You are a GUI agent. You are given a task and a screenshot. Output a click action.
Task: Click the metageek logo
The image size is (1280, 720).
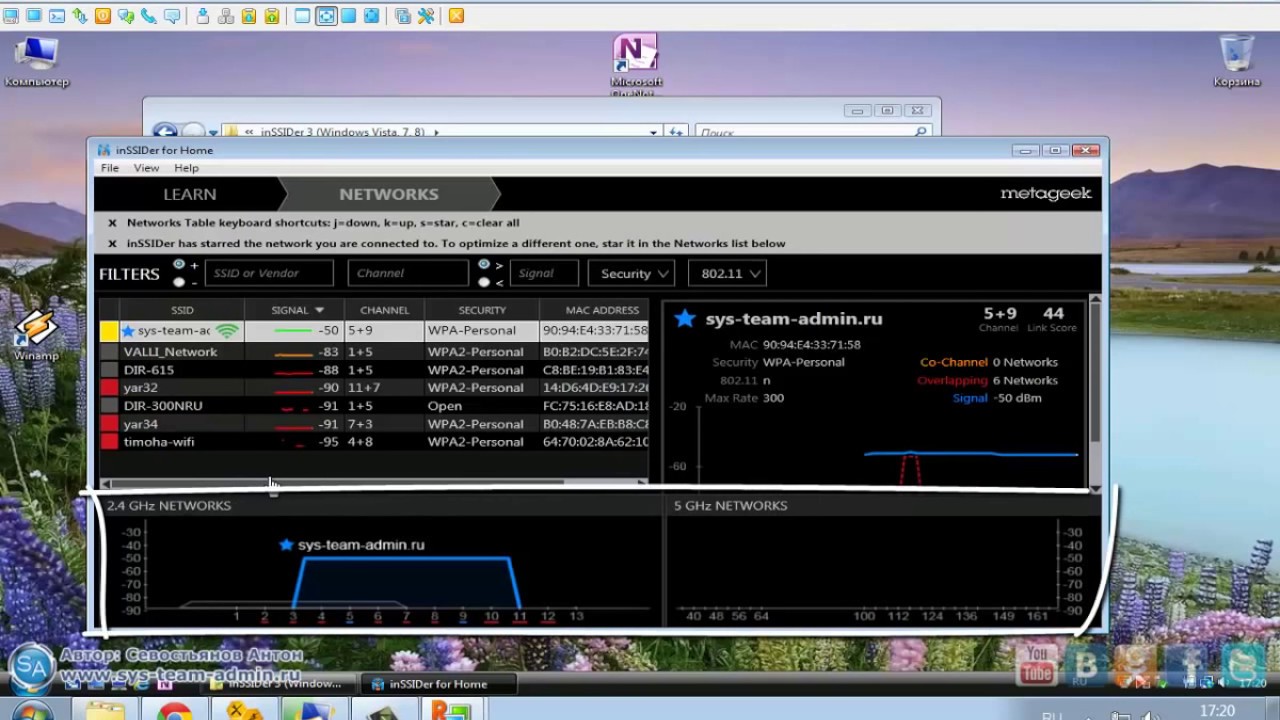click(1046, 193)
